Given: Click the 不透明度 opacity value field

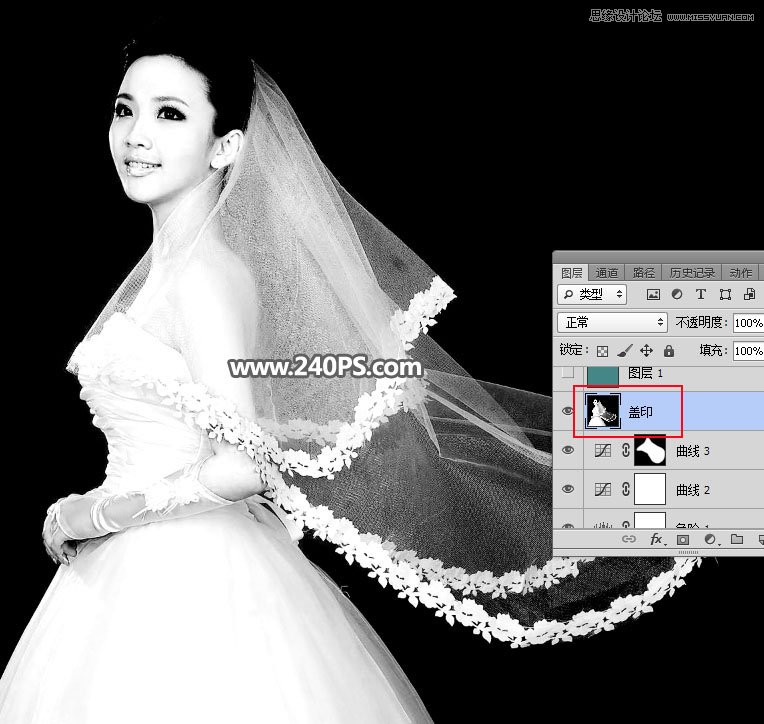Looking at the screenshot, I should point(748,323).
